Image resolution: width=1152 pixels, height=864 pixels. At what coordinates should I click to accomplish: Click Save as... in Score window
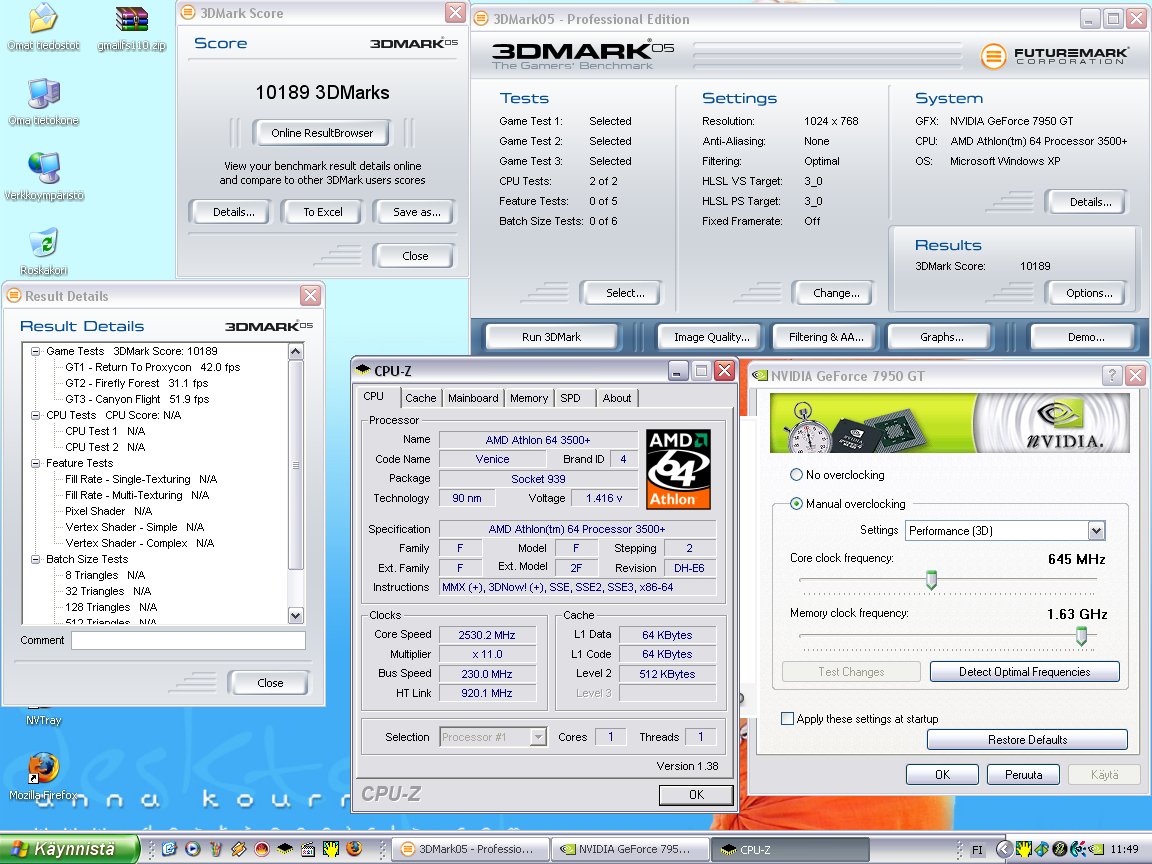click(416, 212)
